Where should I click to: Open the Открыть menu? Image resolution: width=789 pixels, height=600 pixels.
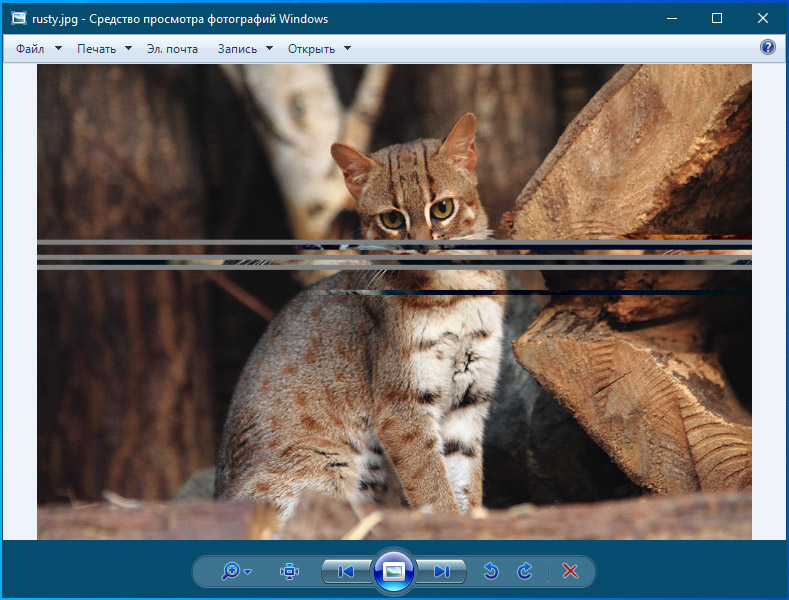[x=311, y=49]
